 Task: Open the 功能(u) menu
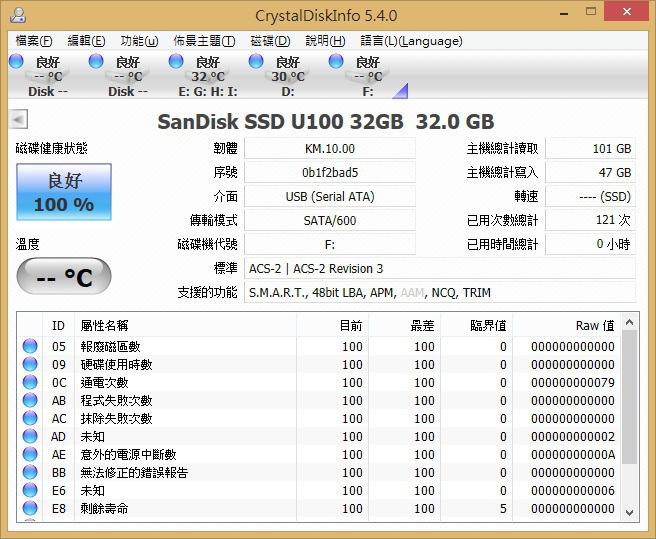(x=139, y=41)
